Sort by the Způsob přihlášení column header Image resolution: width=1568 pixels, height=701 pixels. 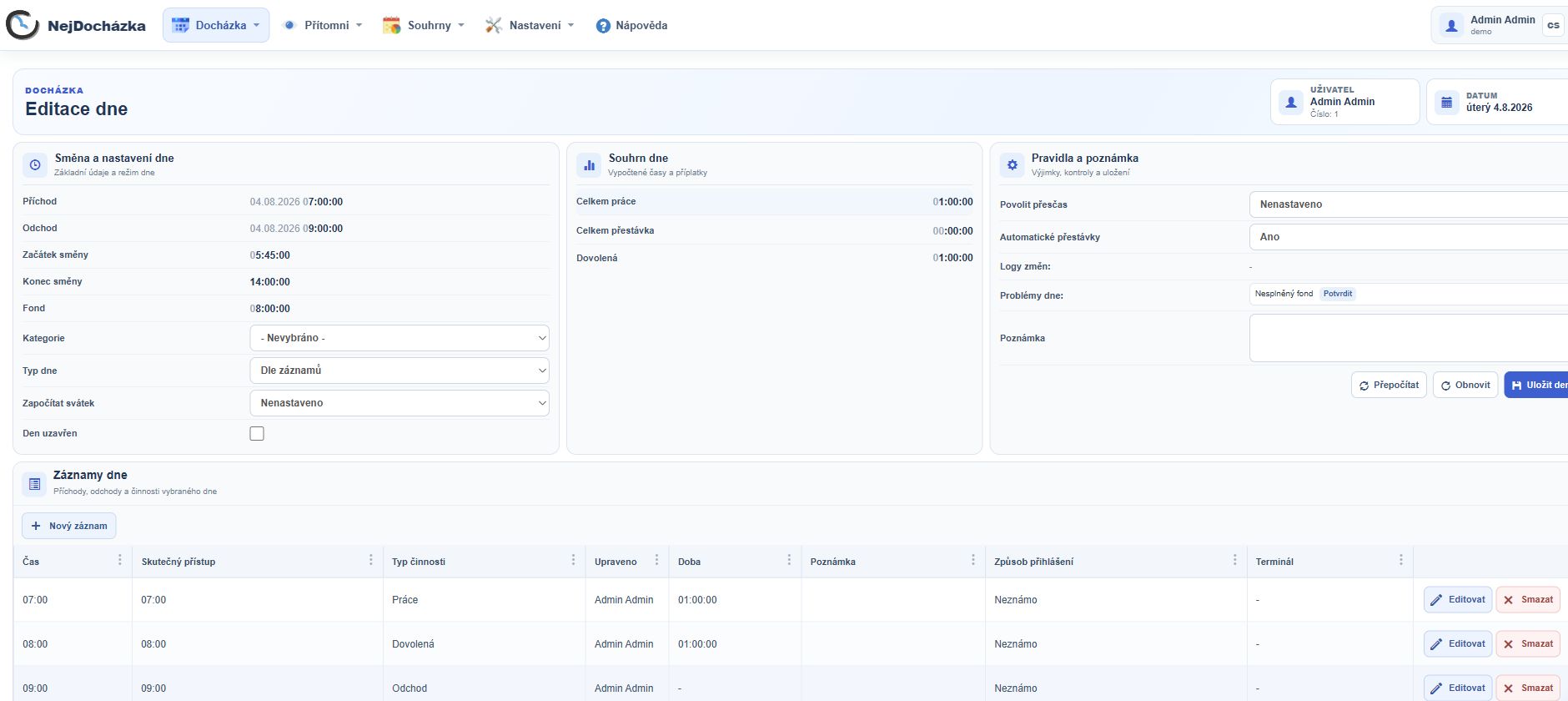1034,562
